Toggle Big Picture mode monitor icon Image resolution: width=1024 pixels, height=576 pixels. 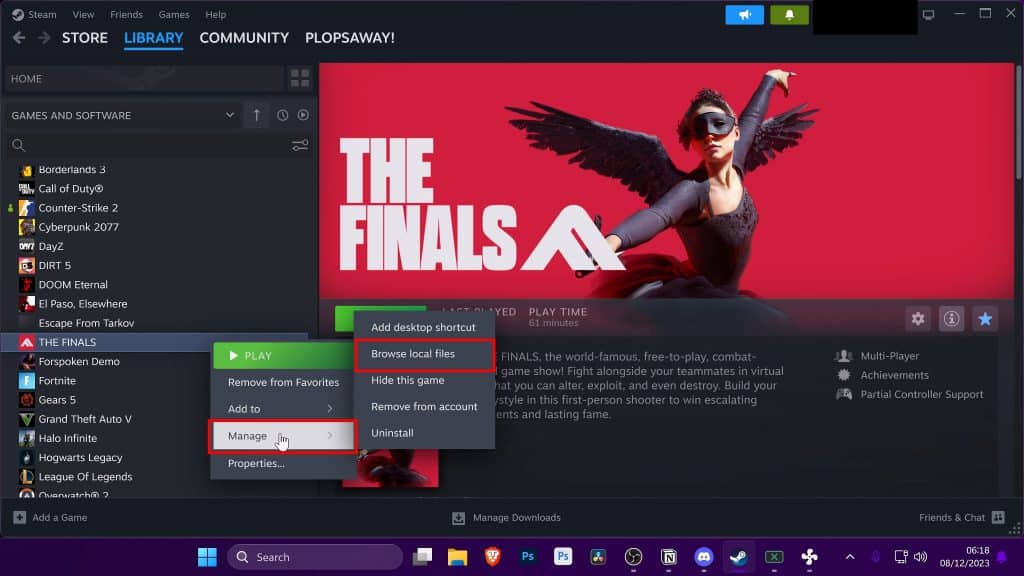point(928,14)
